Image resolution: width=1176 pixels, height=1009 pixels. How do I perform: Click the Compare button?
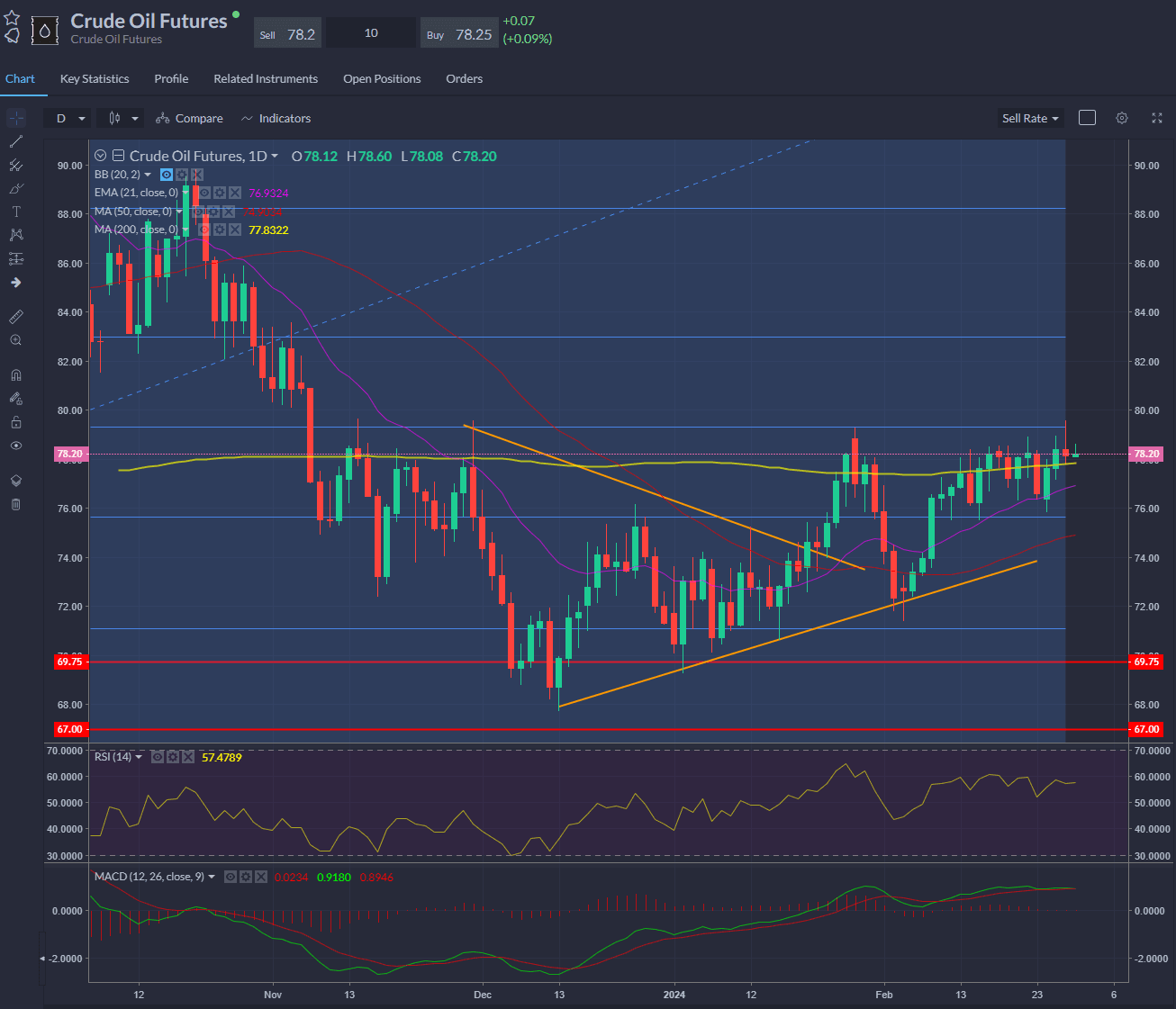pos(189,118)
